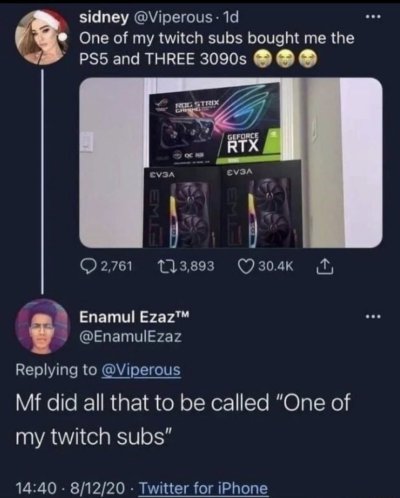Select the Enamul Ezaz display name
Image resolution: width=400 pixels, height=498 pixels.
(x=134, y=316)
